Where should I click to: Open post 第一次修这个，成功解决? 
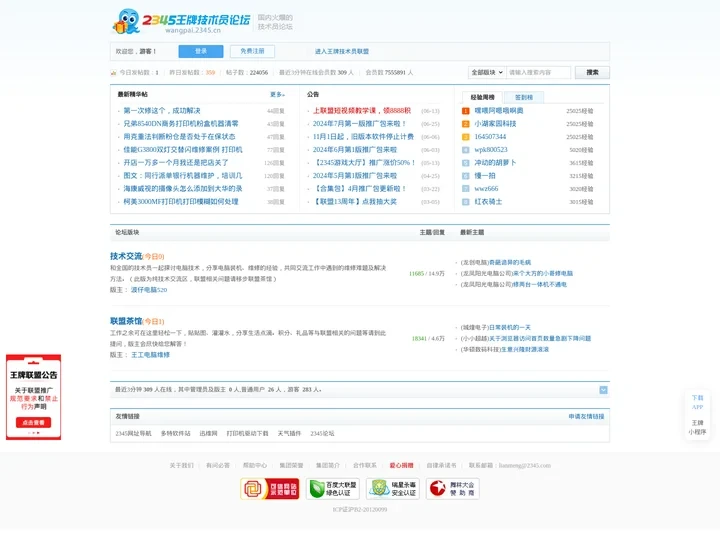pyautogui.click(x=162, y=111)
